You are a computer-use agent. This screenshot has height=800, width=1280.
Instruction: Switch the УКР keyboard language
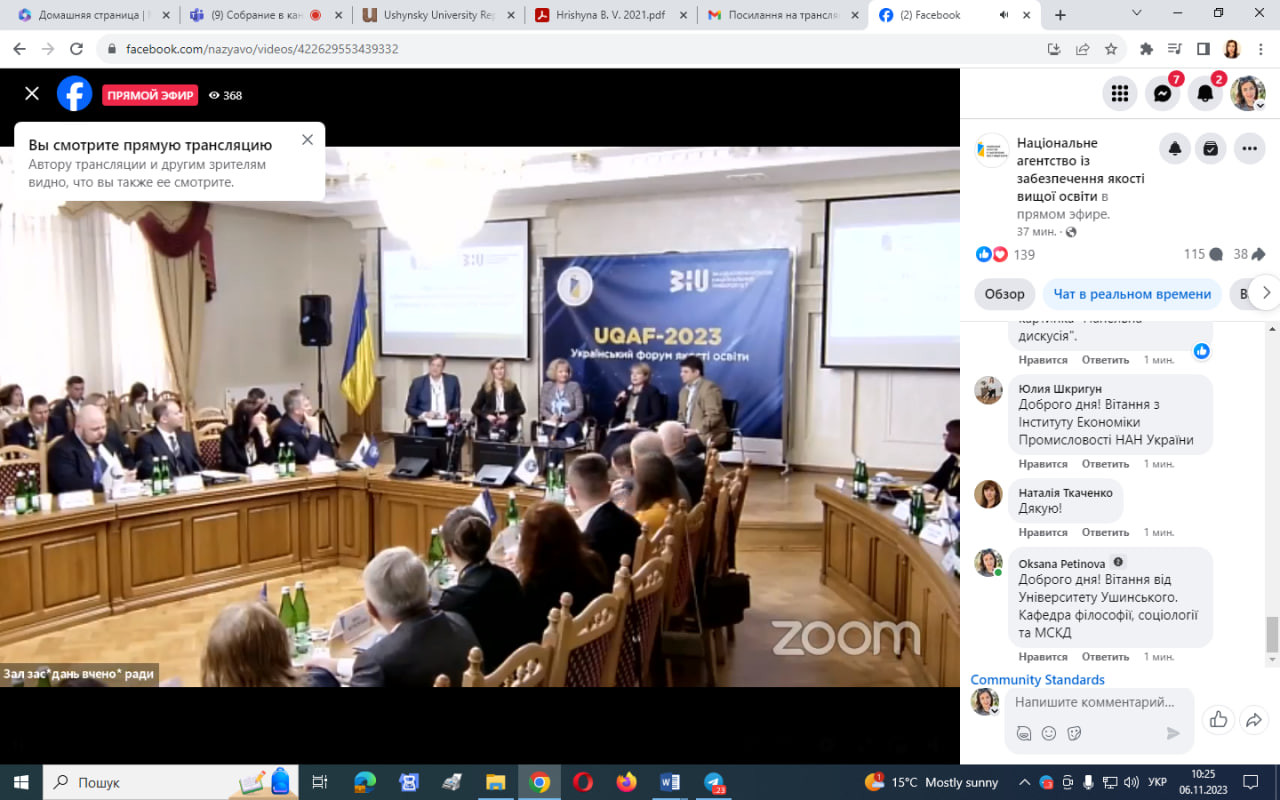click(x=1156, y=782)
